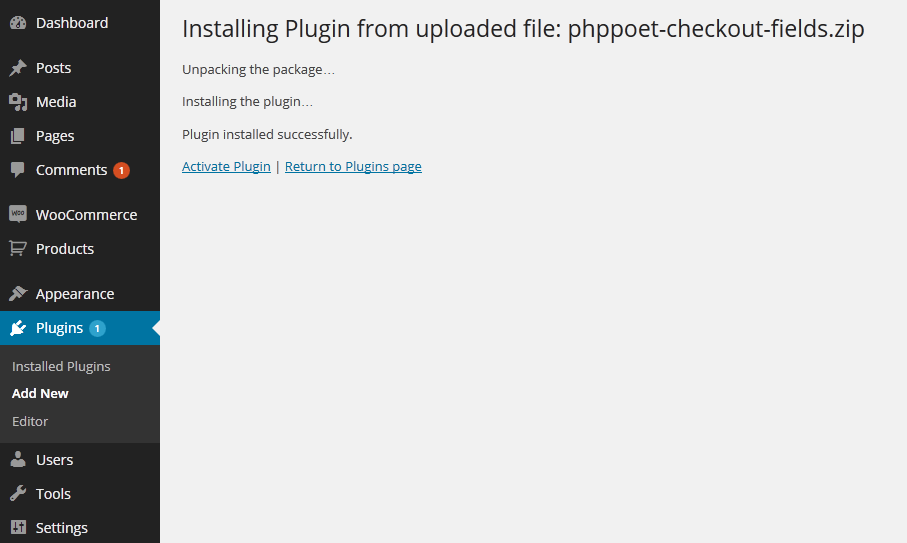907x543 pixels.
Task: Click the Posts pushpin icon
Action: point(18,68)
